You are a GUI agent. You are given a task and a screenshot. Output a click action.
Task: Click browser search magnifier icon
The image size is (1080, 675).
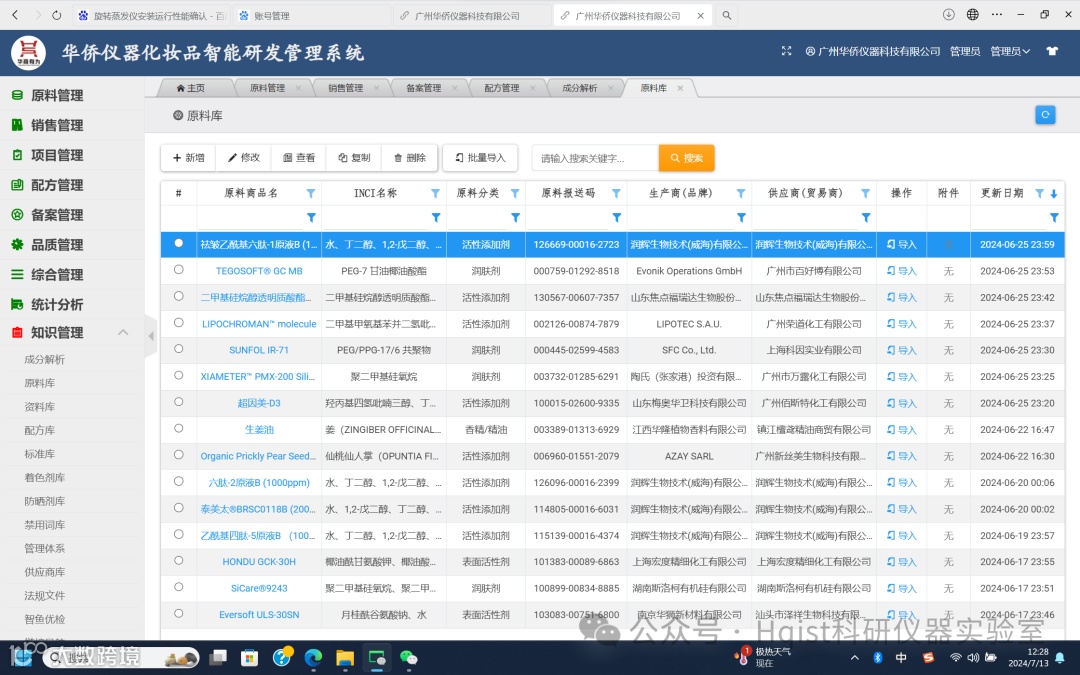tap(726, 15)
